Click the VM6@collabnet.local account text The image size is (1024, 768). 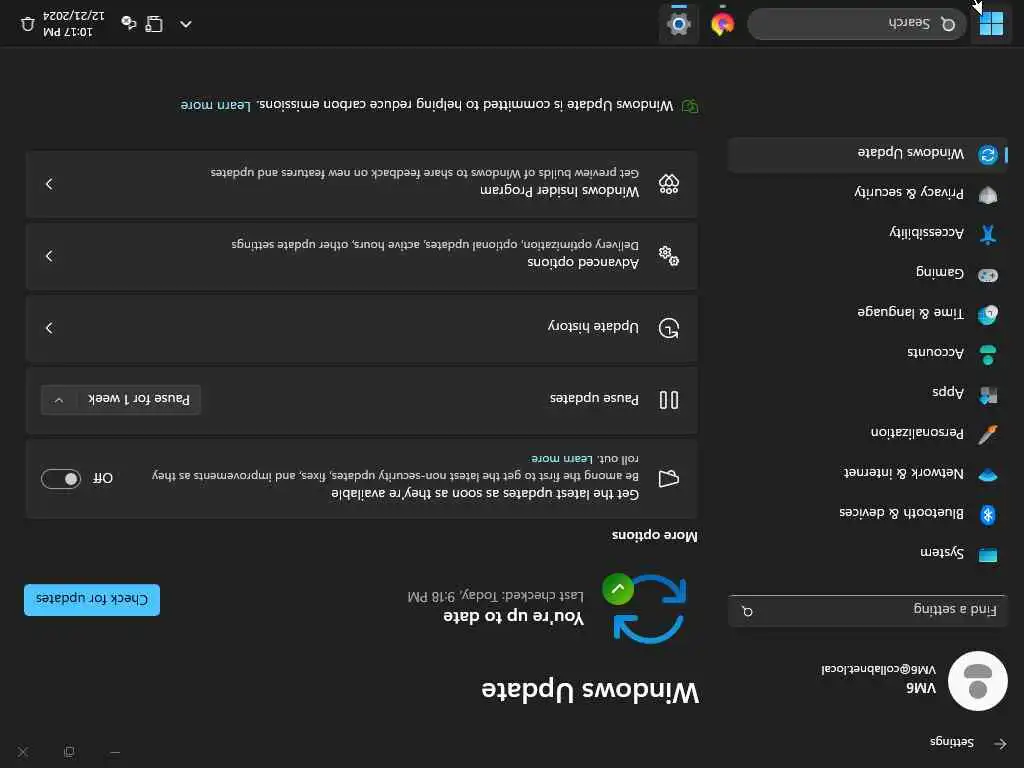[x=878, y=670]
